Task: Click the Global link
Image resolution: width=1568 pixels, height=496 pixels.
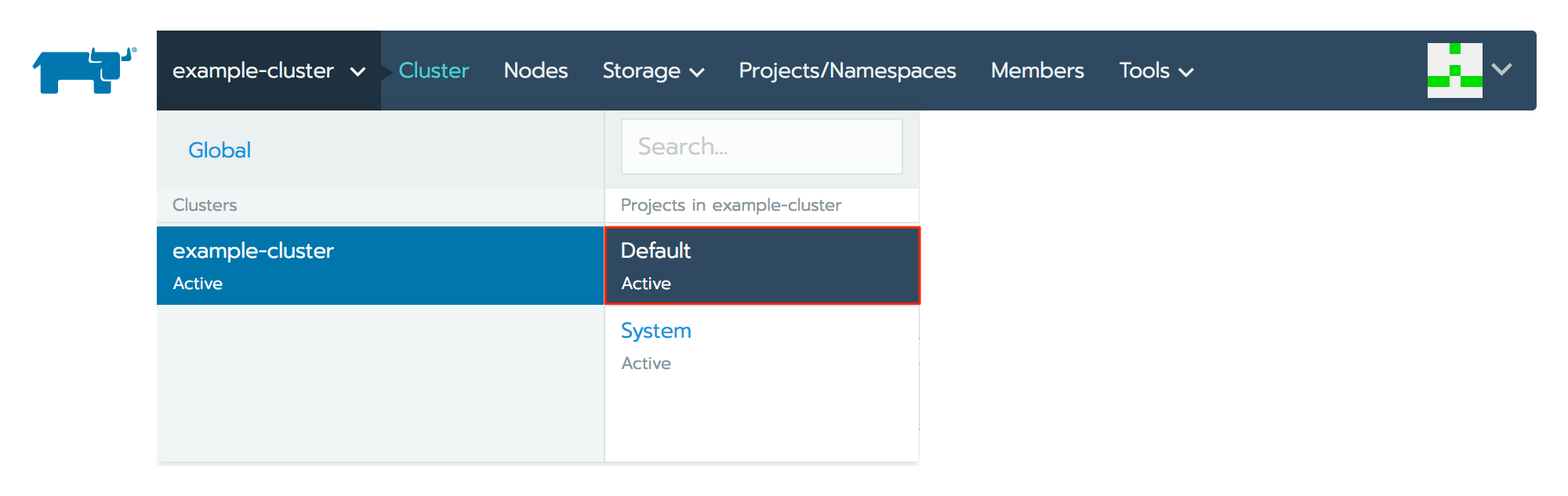Action: tap(220, 150)
